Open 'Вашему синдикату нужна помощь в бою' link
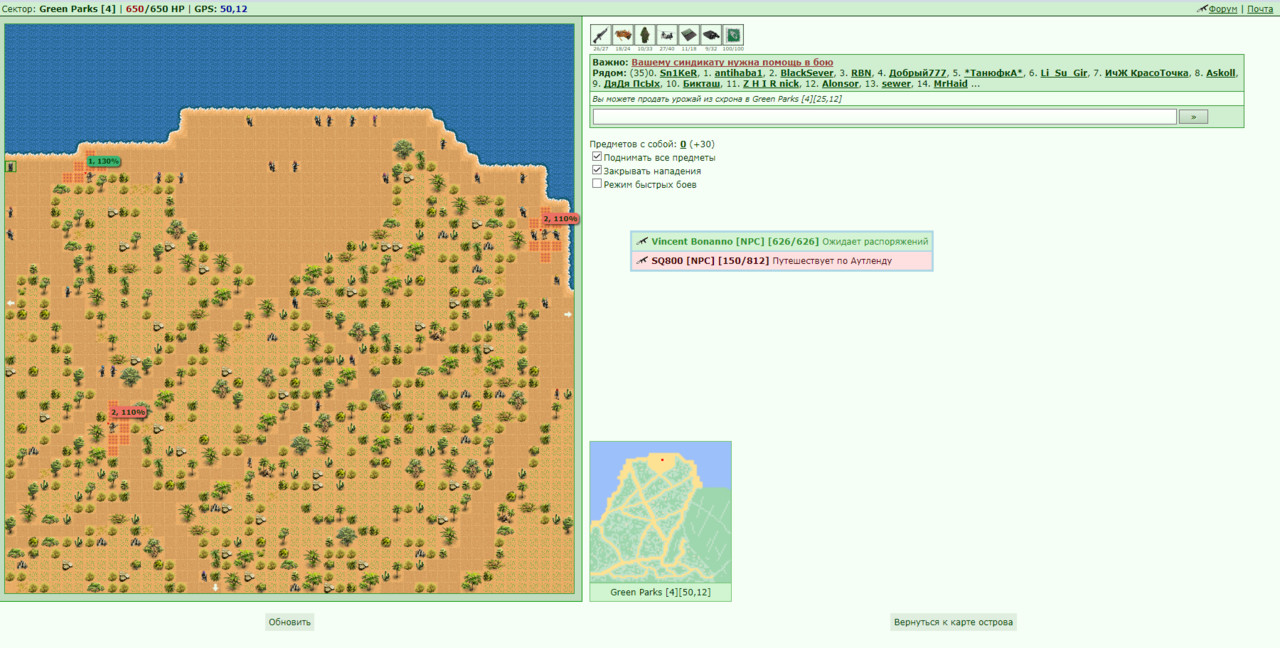1280x648 pixels. [732, 62]
